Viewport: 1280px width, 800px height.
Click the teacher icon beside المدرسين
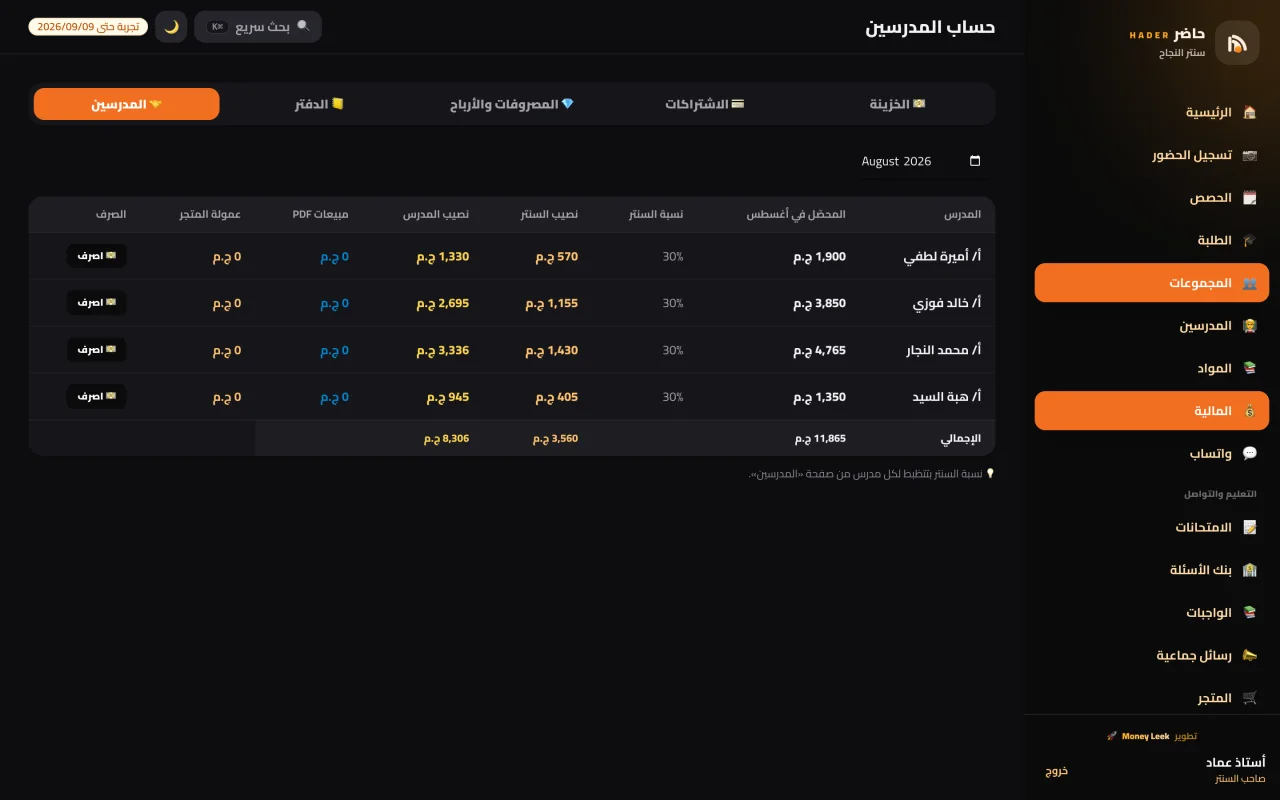(x=1249, y=325)
